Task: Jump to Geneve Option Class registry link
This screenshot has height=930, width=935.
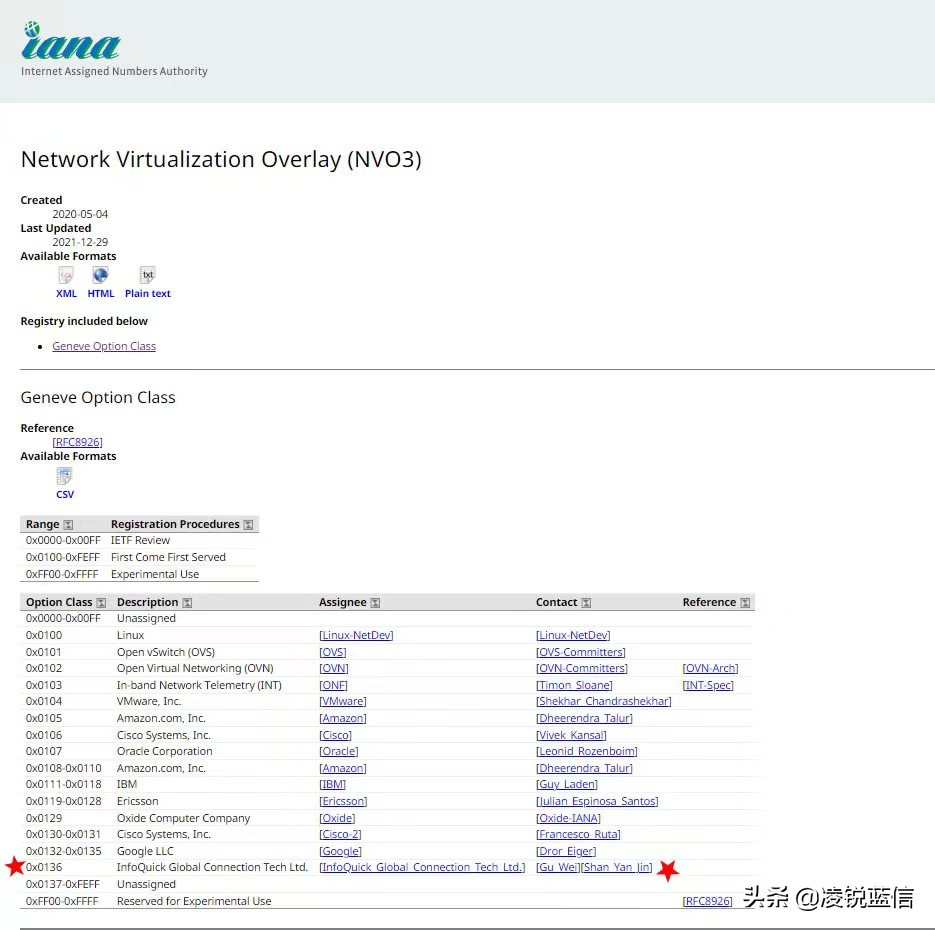Action: [104, 346]
